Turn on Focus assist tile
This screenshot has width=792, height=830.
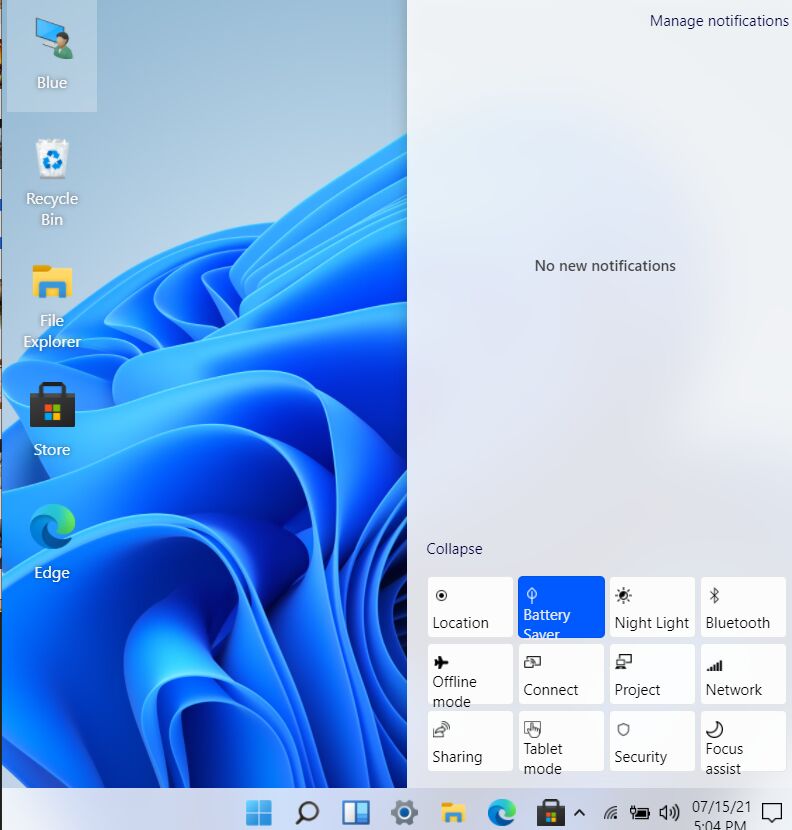point(743,741)
